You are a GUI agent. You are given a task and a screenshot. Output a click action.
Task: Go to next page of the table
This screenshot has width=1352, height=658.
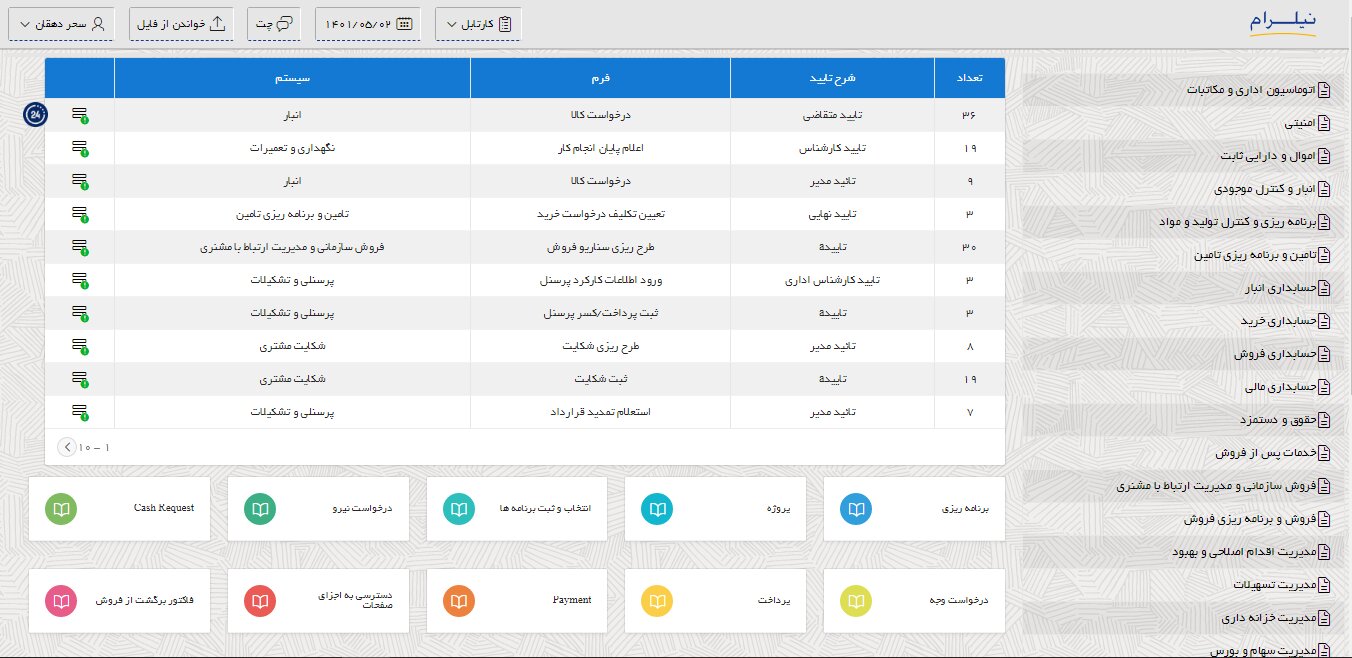(66, 447)
